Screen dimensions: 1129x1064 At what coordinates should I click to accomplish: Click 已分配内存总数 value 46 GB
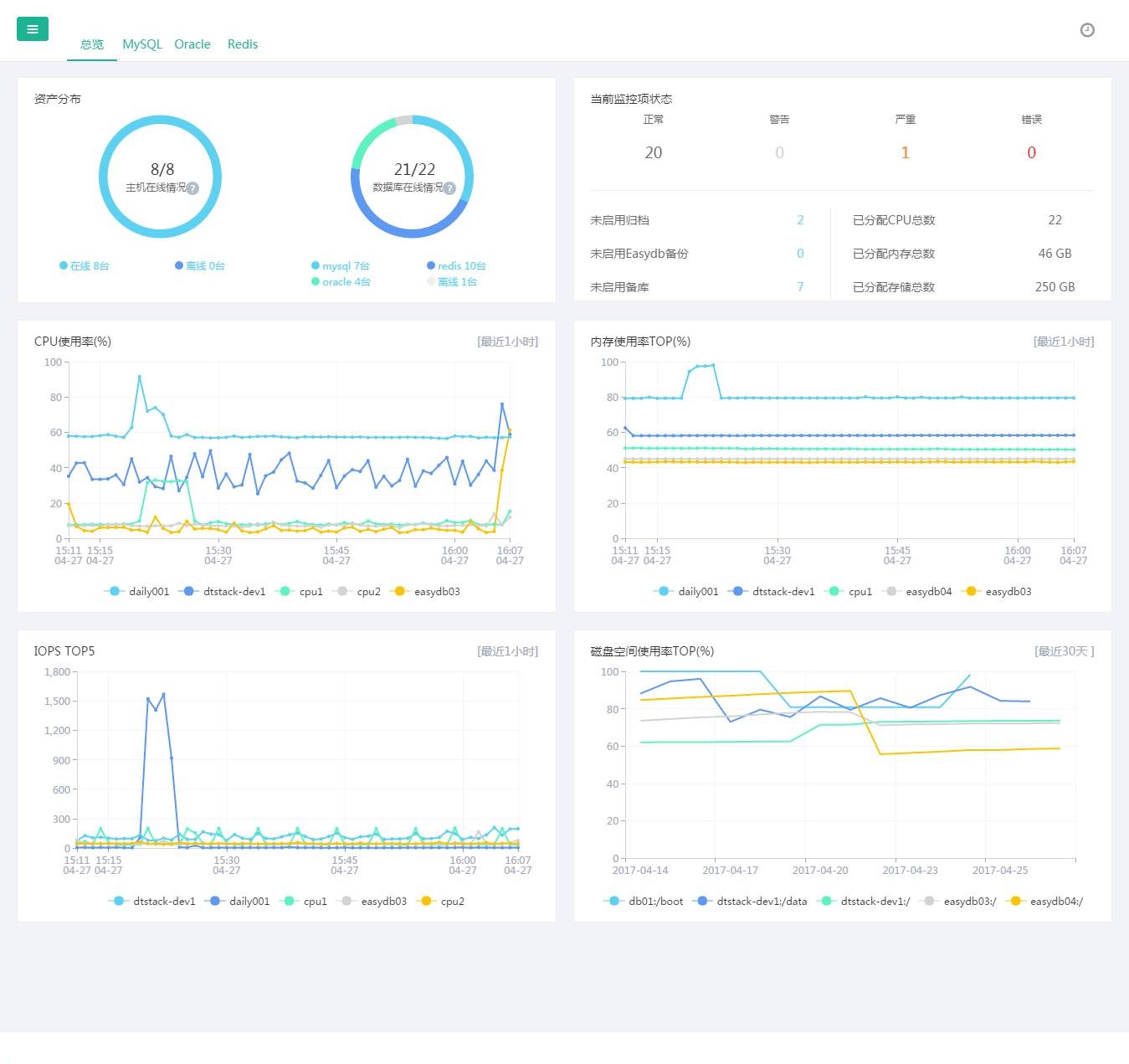coord(1055,254)
